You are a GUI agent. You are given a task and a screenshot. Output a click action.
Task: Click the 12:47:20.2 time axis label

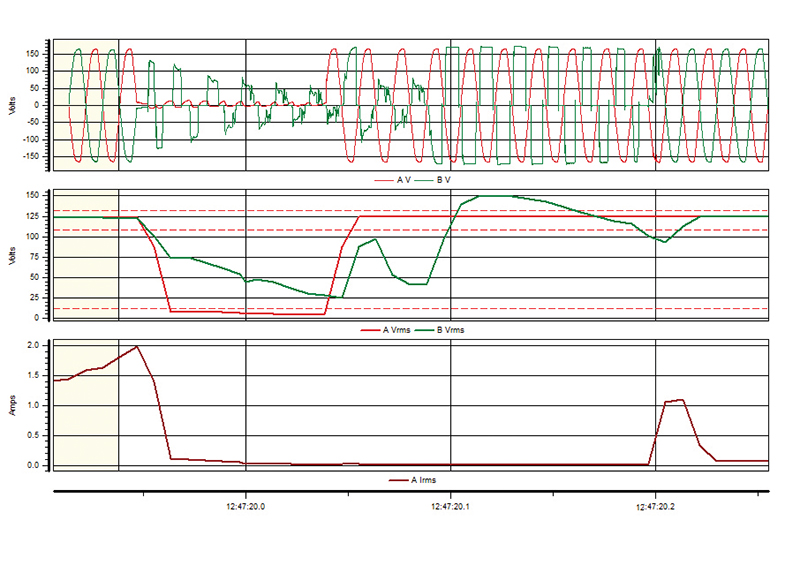pyautogui.click(x=655, y=507)
